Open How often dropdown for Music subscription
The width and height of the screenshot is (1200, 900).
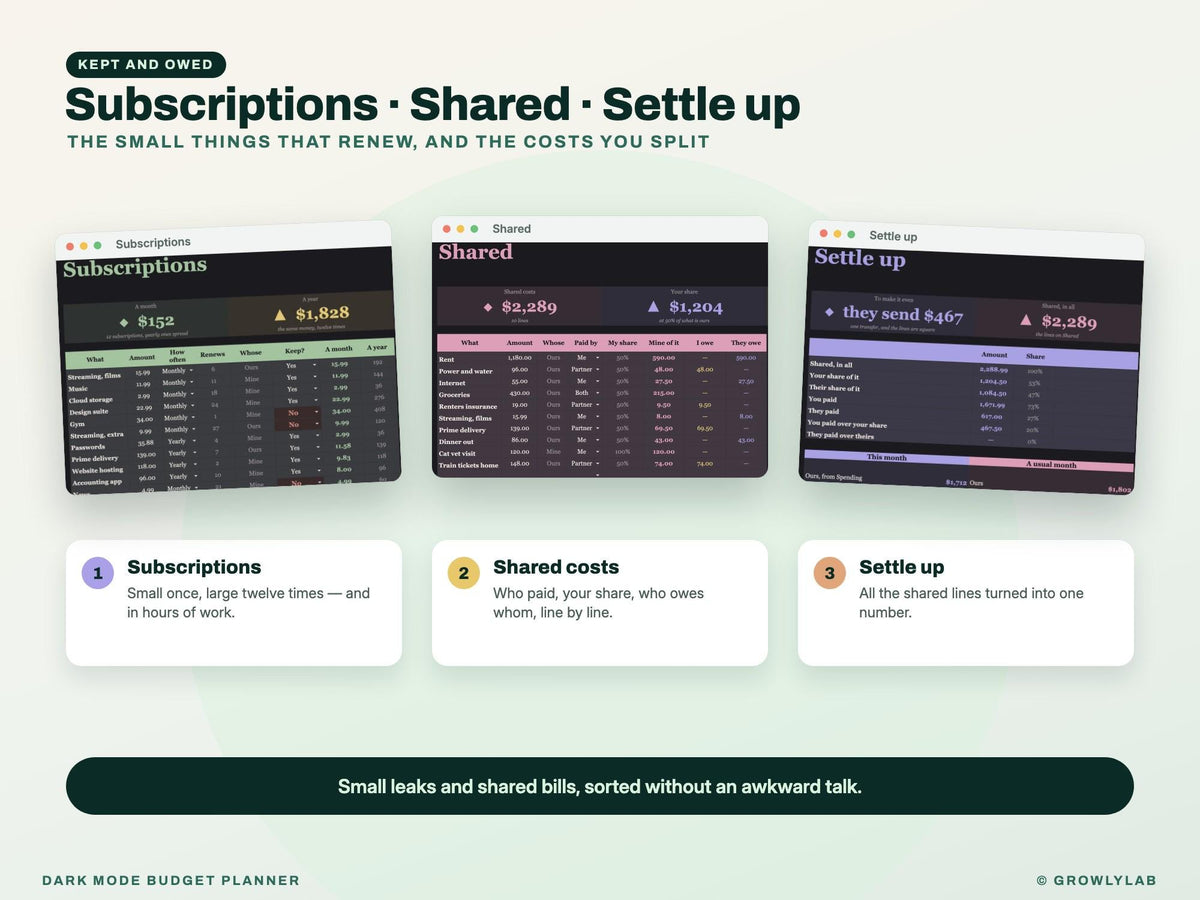click(191, 382)
